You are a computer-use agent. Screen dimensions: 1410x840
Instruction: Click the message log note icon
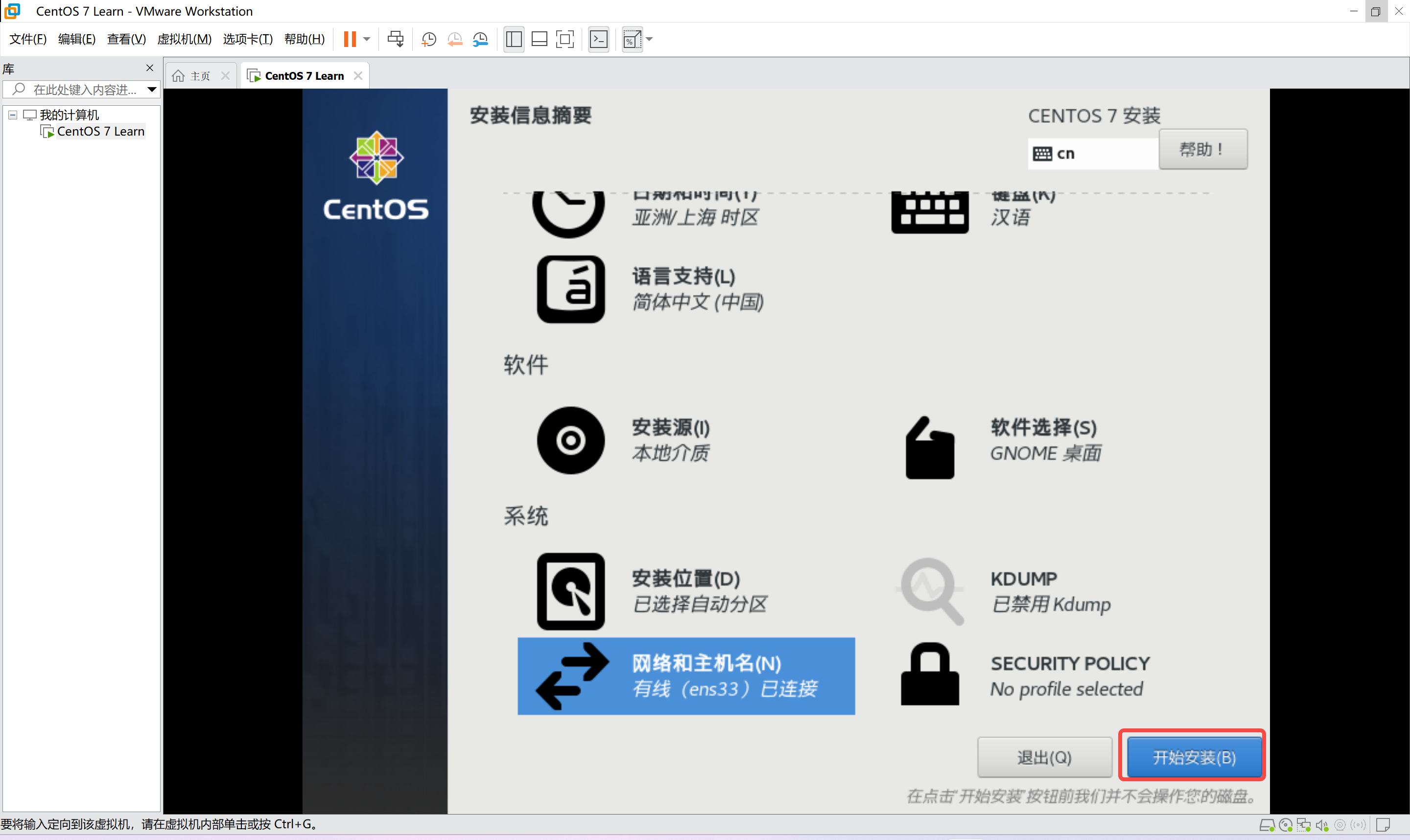coord(1383,825)
